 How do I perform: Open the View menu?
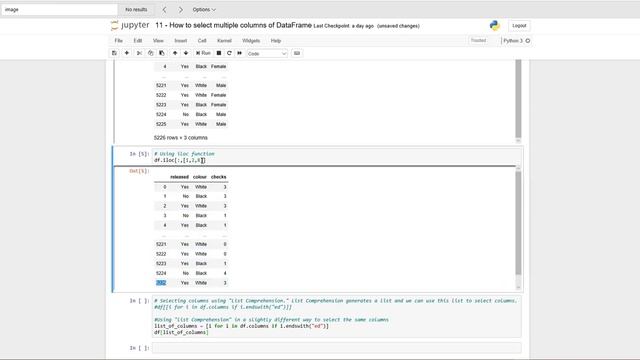click(x=158, y=41)
